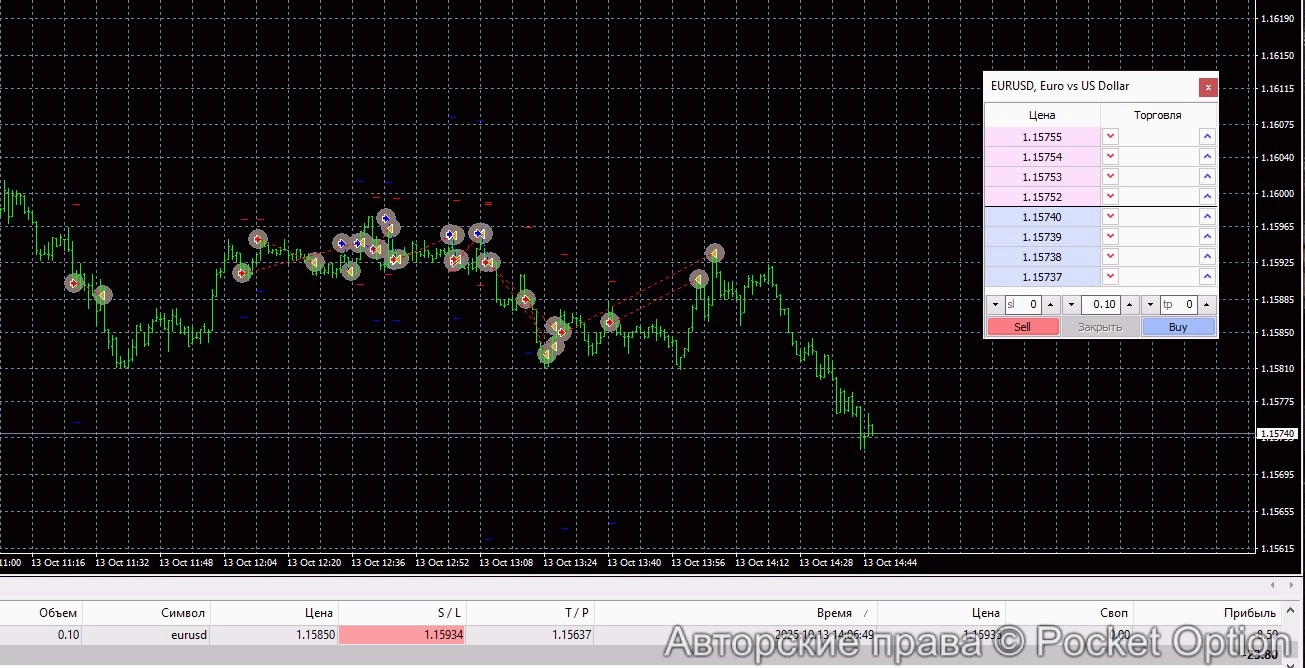Decrease the 0.10 lot volume

click(x=1072, y=305)
